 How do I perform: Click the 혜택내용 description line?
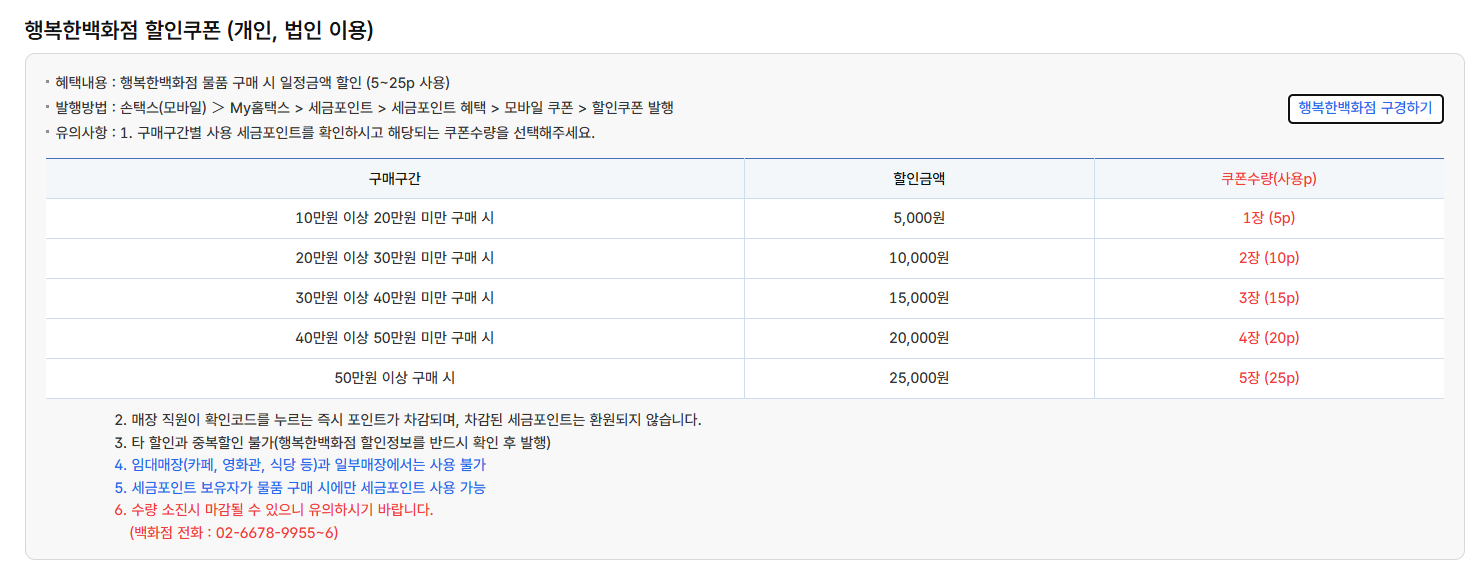pyautogui.click(x=252, y=82)
